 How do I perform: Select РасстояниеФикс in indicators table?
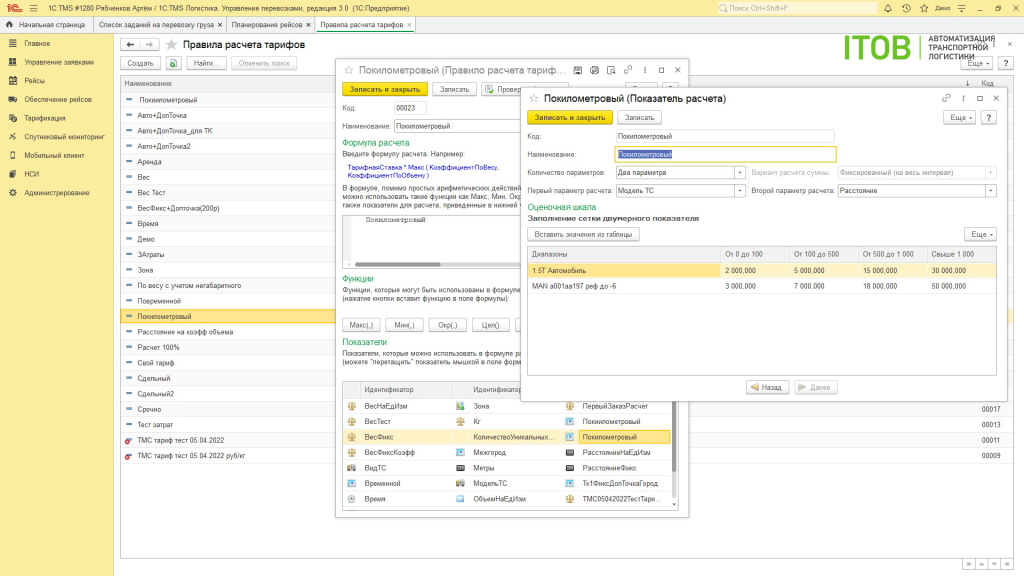(609, 468)
